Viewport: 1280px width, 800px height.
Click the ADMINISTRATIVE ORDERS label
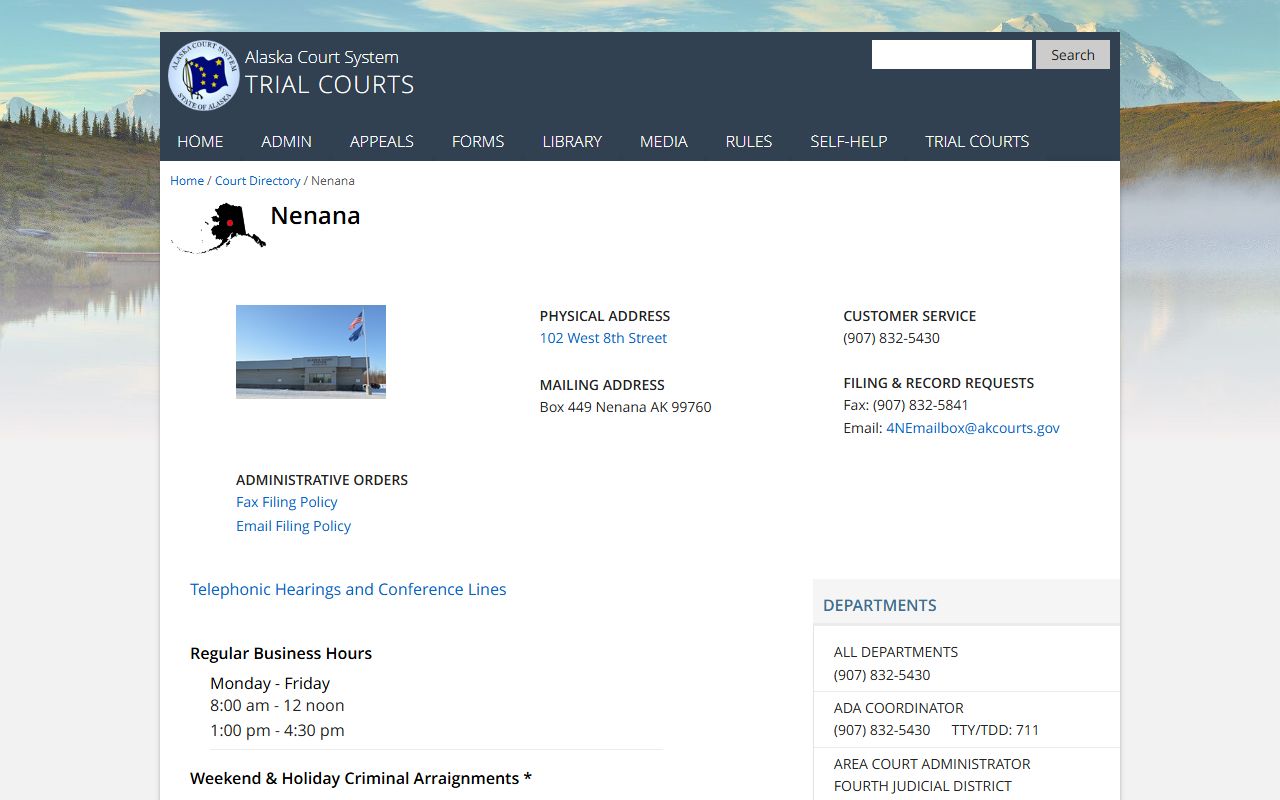coord(322,480)
